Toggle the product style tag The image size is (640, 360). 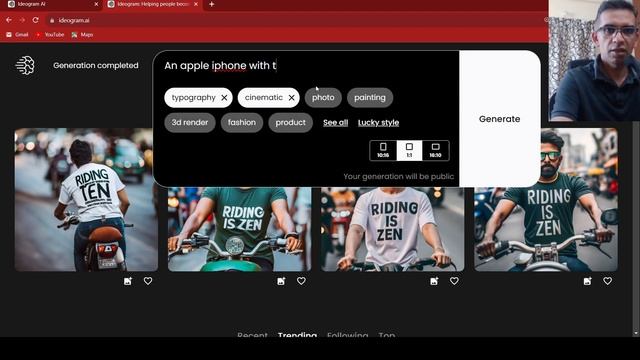(x=291, y=122)
